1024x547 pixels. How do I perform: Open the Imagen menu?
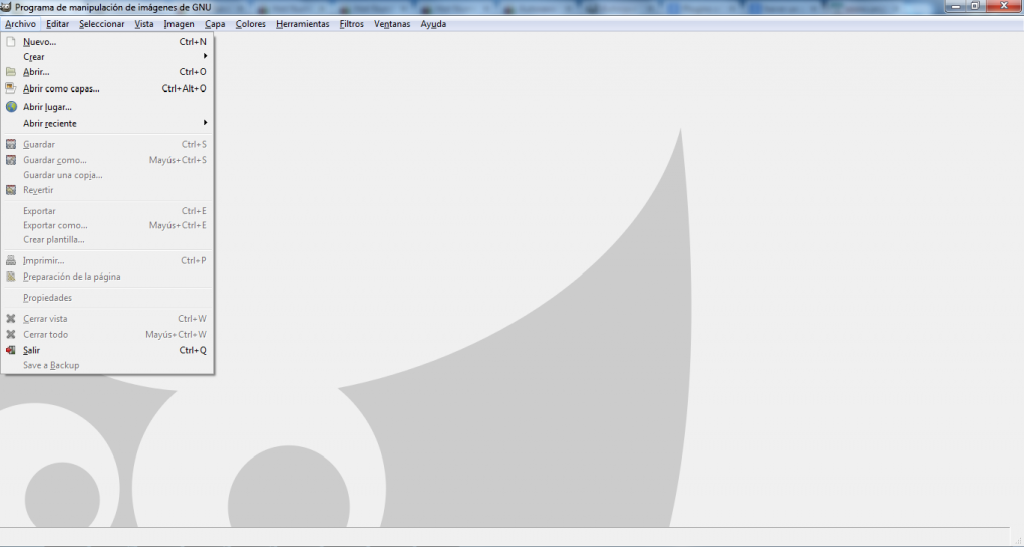tap(179, 24)
